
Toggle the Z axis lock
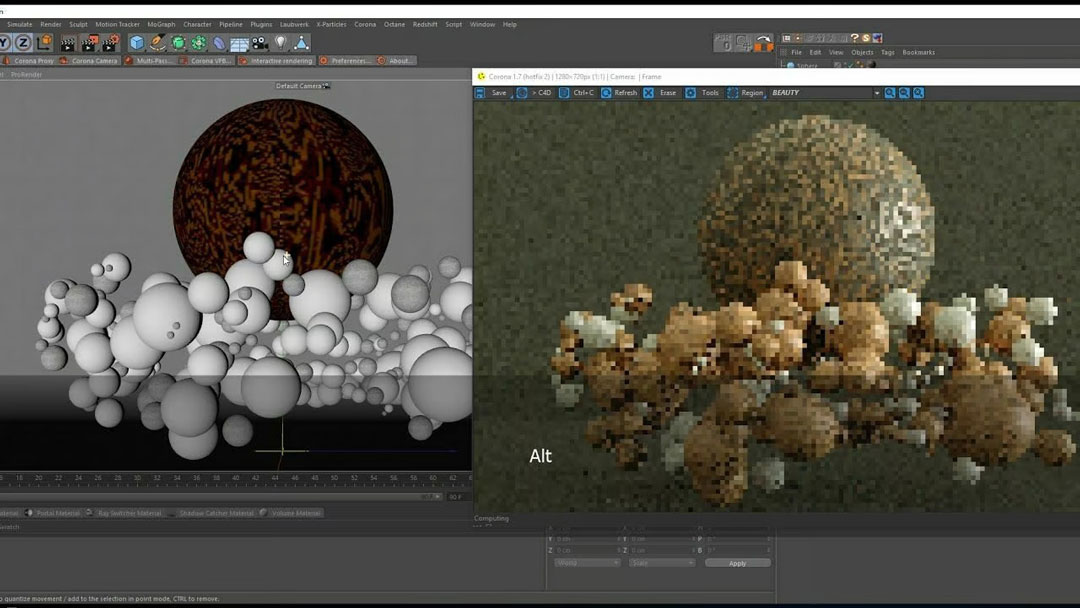pos(23,43)
